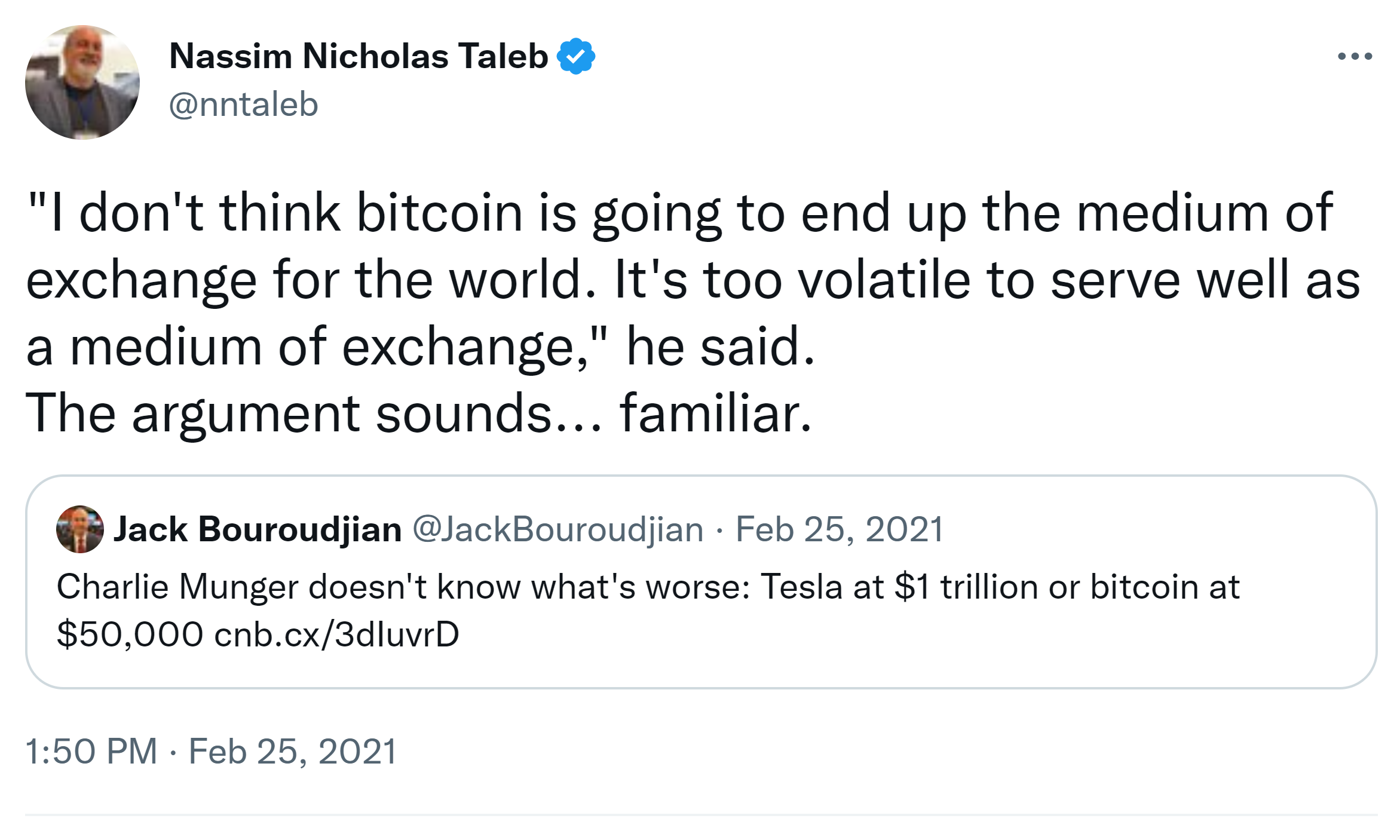This screenshot has width=1400, height=840.
Task: Open the cnb.cx/3dluvrD link
Action: pos(336,634)
